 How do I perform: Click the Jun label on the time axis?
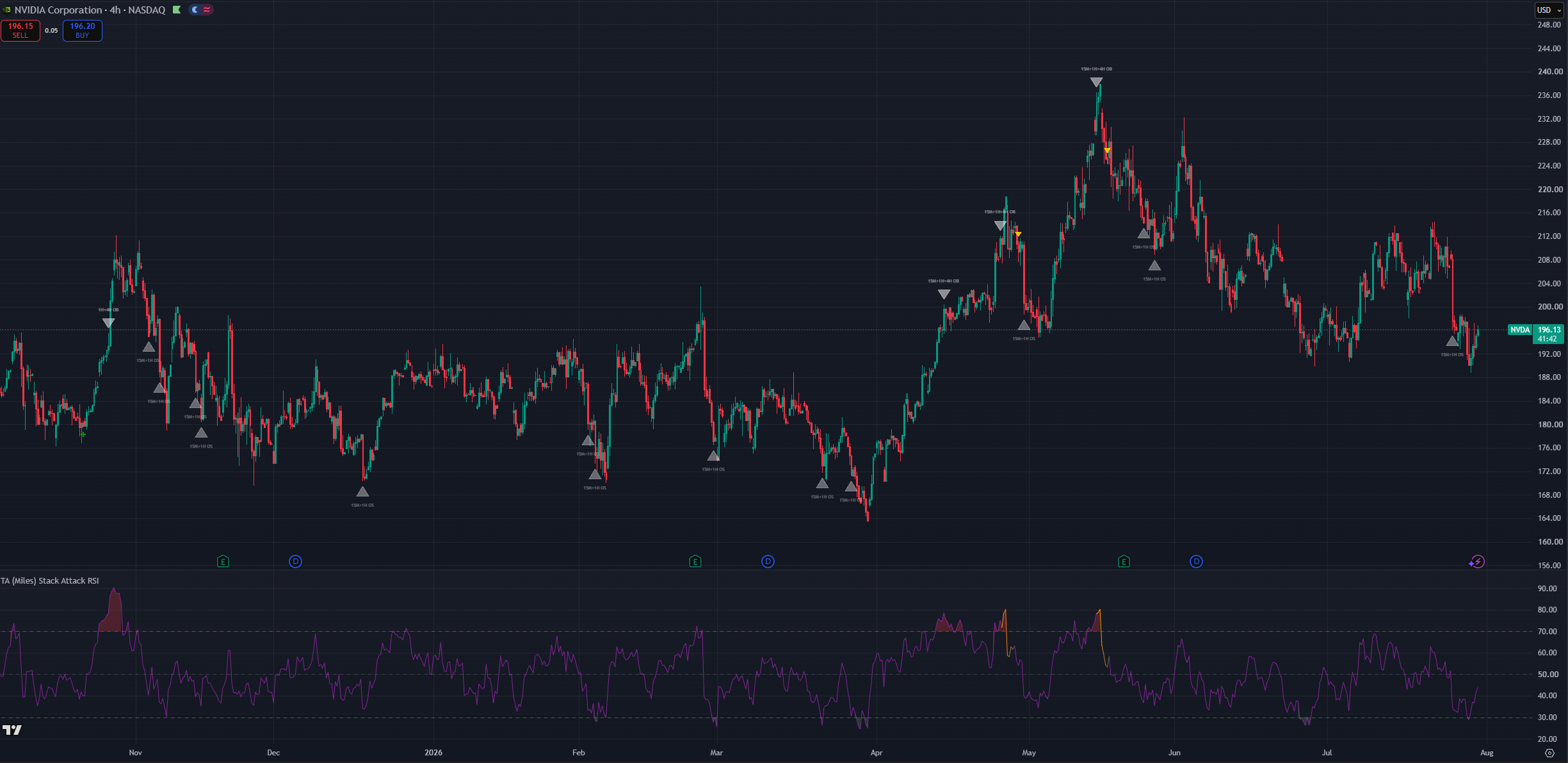coord(1174,753)
